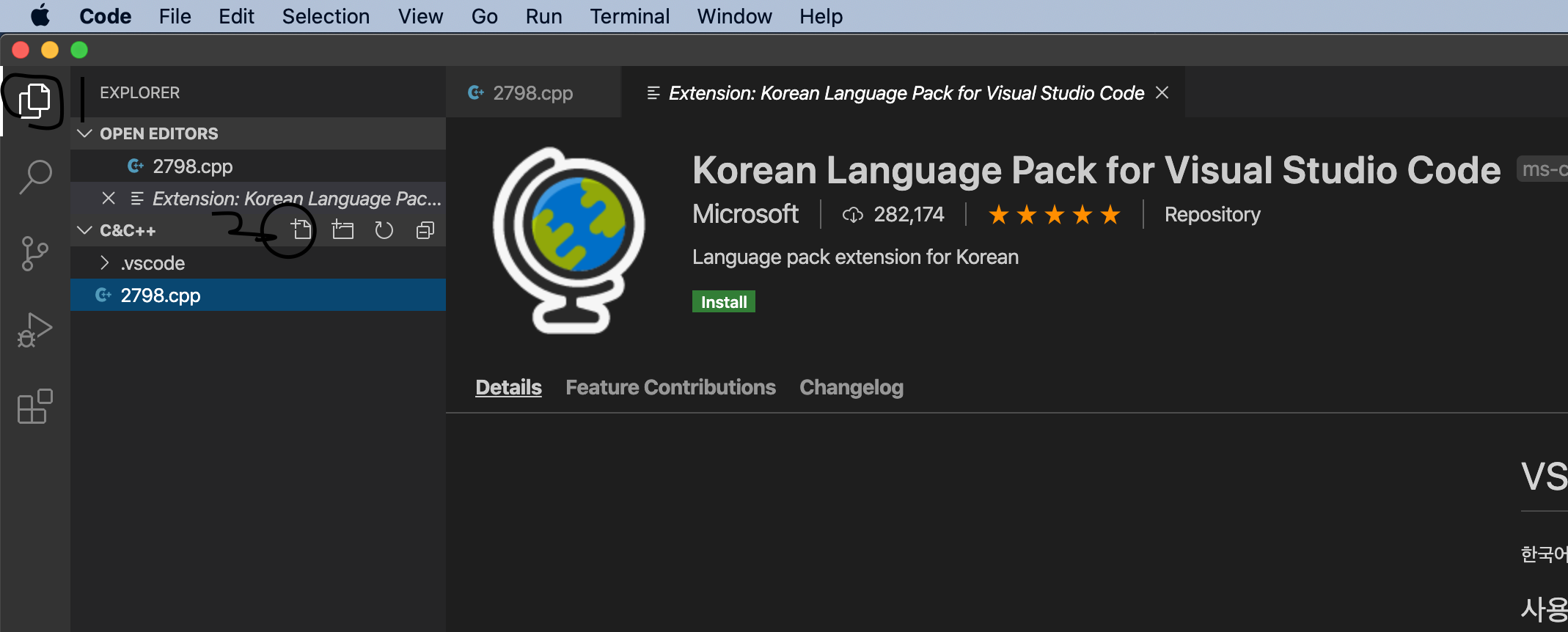Switch to the 2798.cpp editor tab
This screenshot has width=1568, height=632.
533,92
